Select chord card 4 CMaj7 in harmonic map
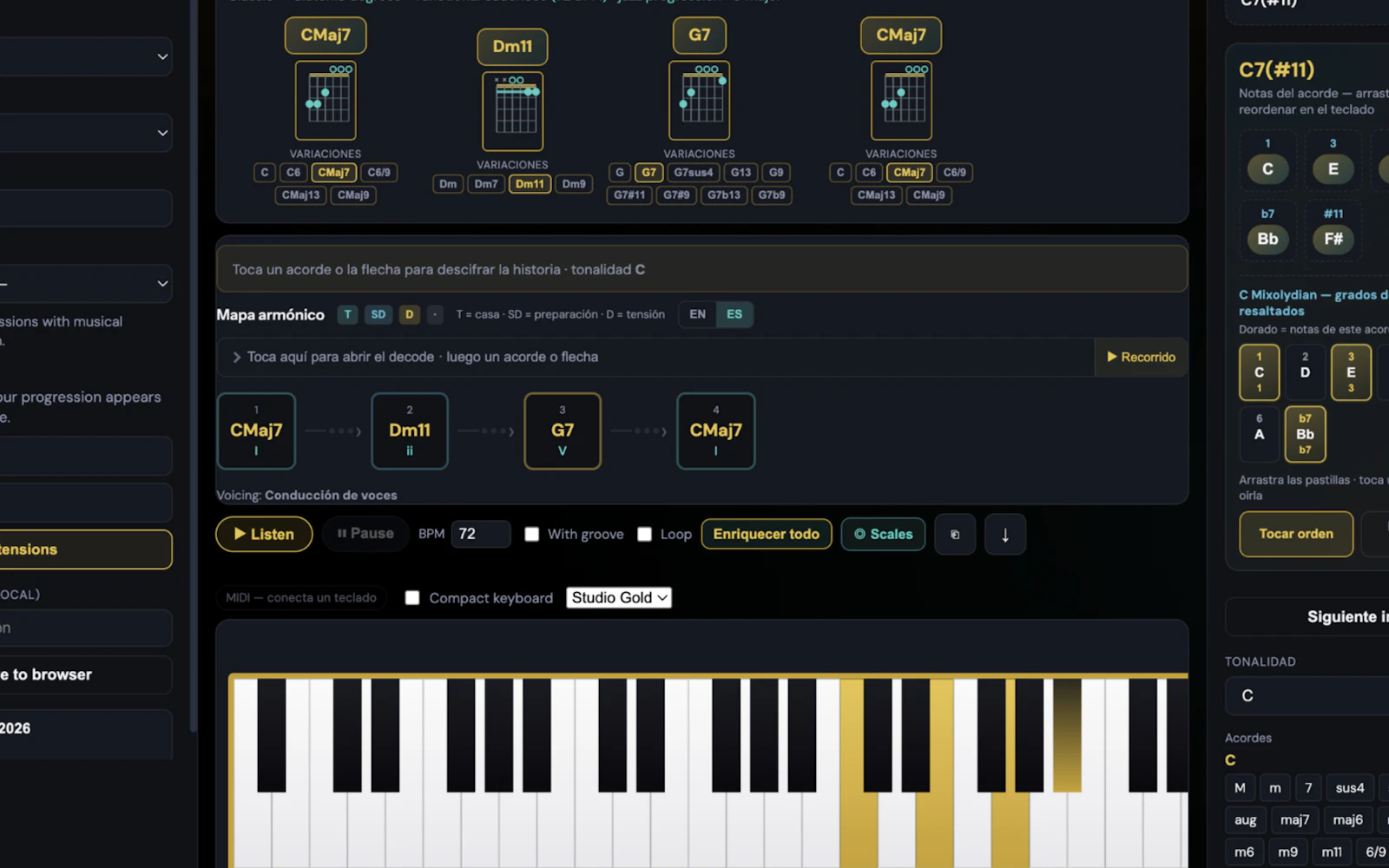 pos(716,431)
